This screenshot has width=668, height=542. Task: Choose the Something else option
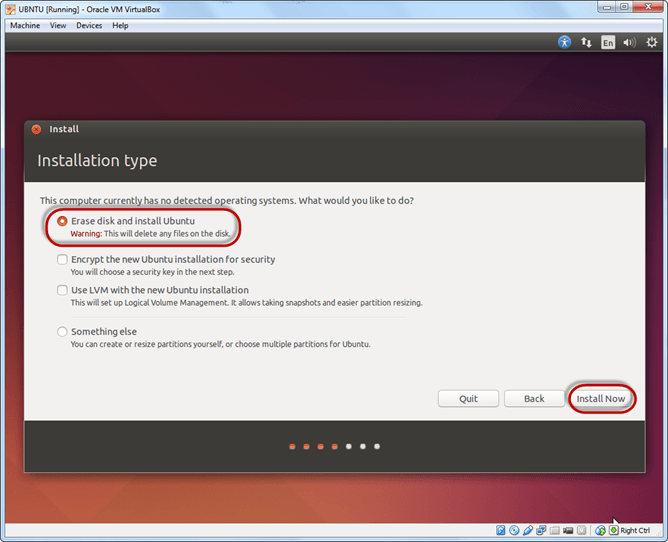pos(63,332)
